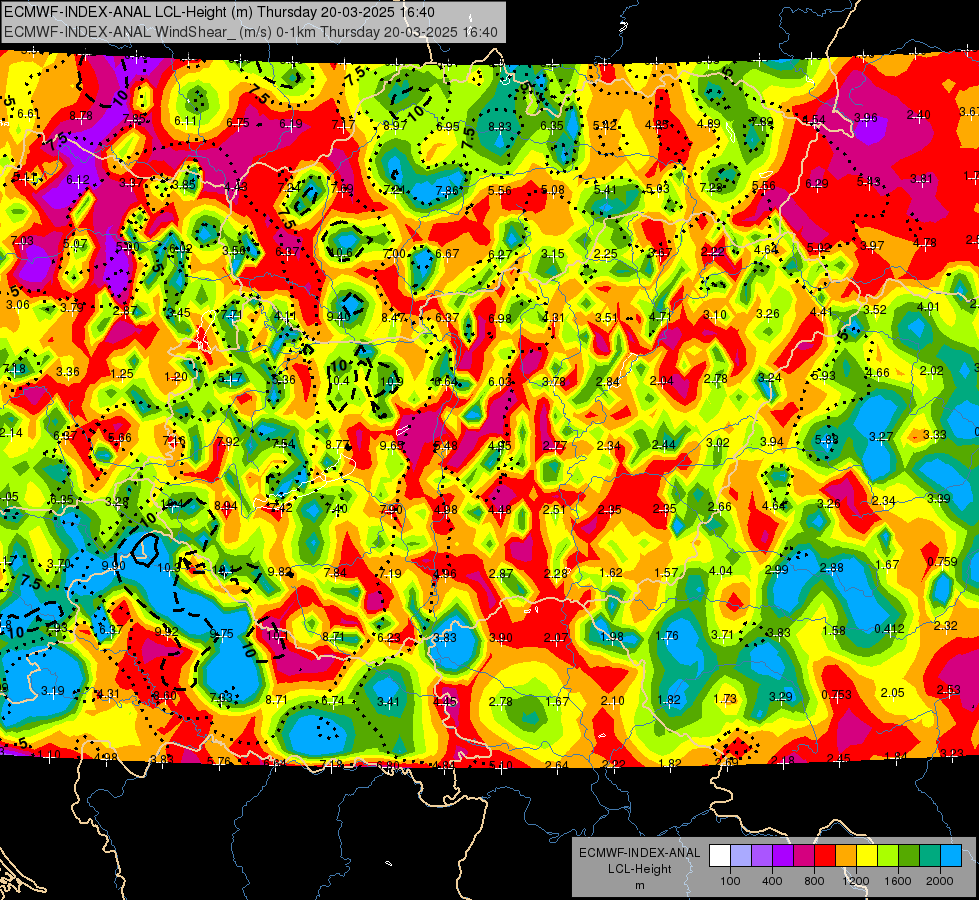
Task: Click the legend tick value '800'
Action: point(814,881)
